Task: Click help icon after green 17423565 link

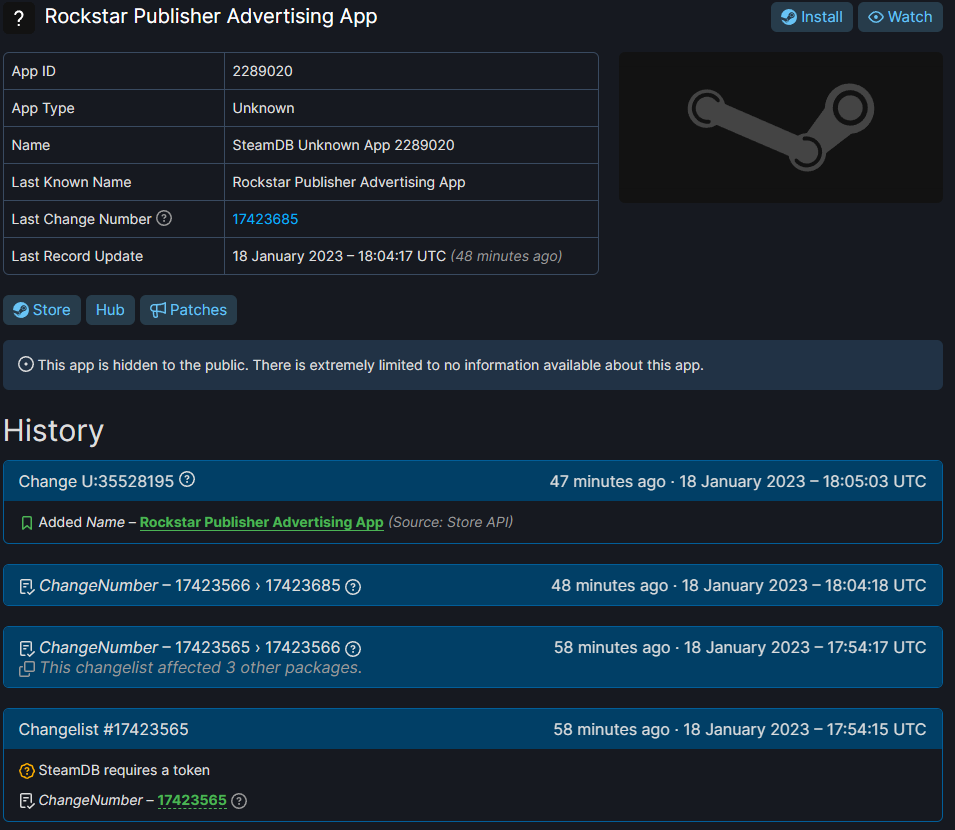Action: pyautogui.click(x=239, y=801)
